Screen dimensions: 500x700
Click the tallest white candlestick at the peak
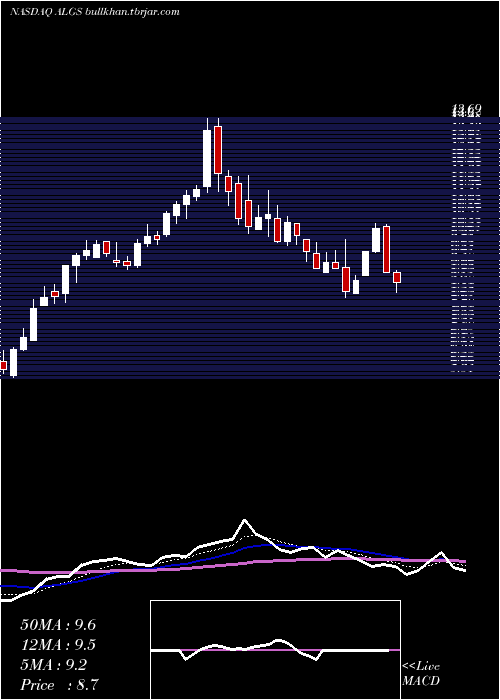tap(207, 156)
